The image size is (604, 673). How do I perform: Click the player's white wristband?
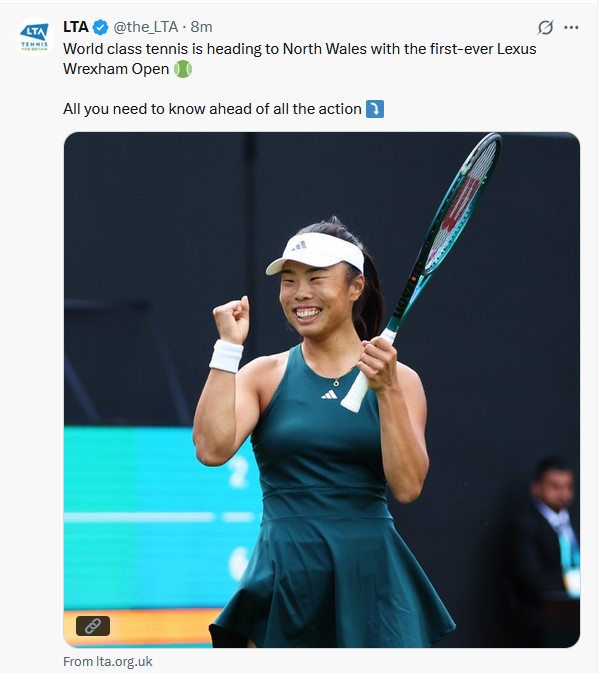point(226,356)
